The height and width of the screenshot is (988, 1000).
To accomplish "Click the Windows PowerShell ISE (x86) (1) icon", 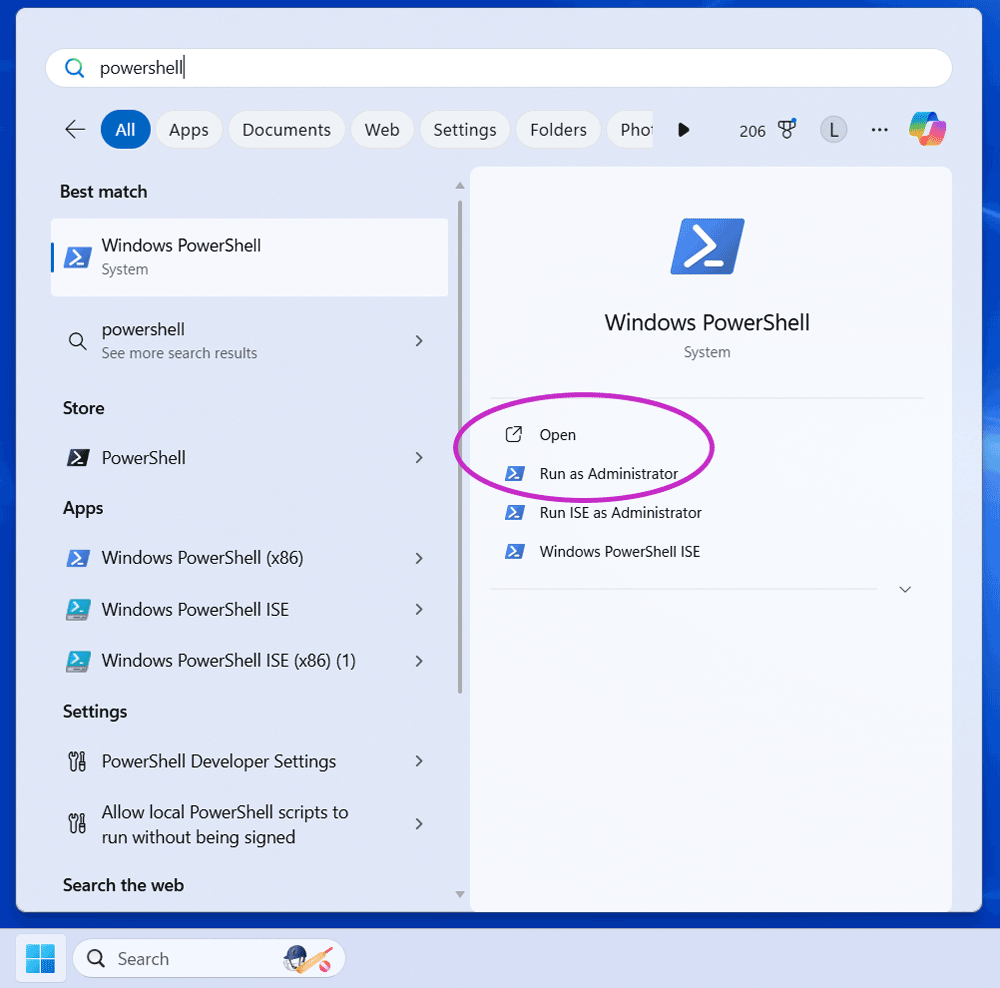I will [x=78, y=661].
